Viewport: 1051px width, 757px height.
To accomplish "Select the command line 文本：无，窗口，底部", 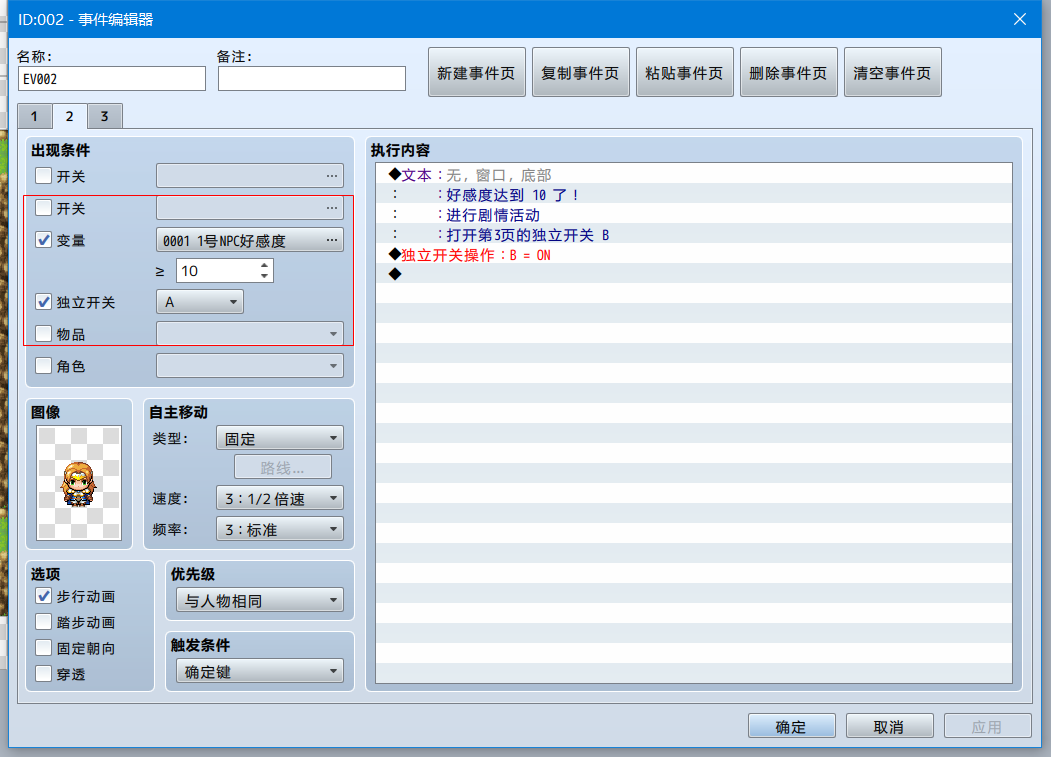I will click(694, 175).
